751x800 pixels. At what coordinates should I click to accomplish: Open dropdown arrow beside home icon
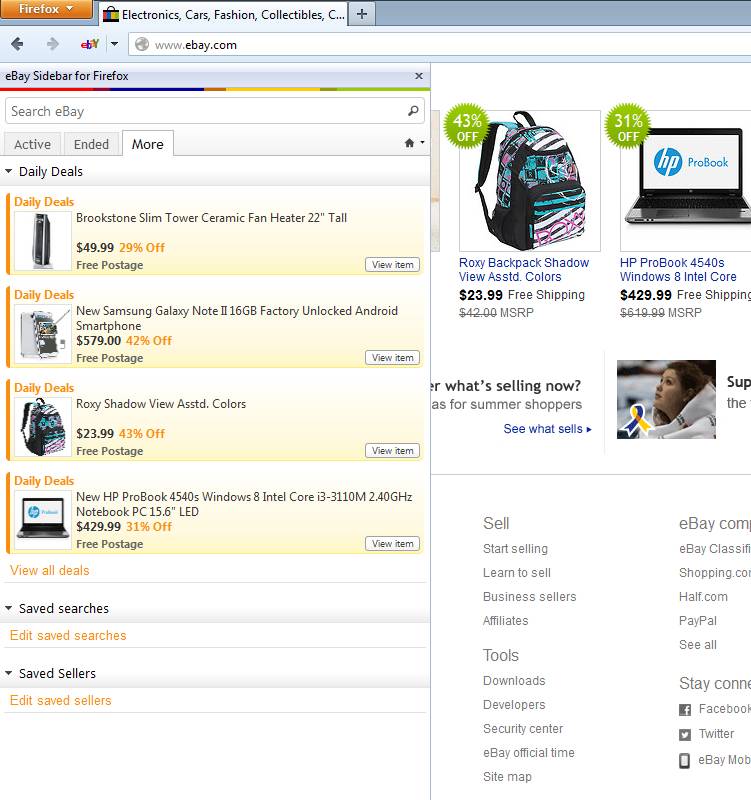click(x=422, y=142)
